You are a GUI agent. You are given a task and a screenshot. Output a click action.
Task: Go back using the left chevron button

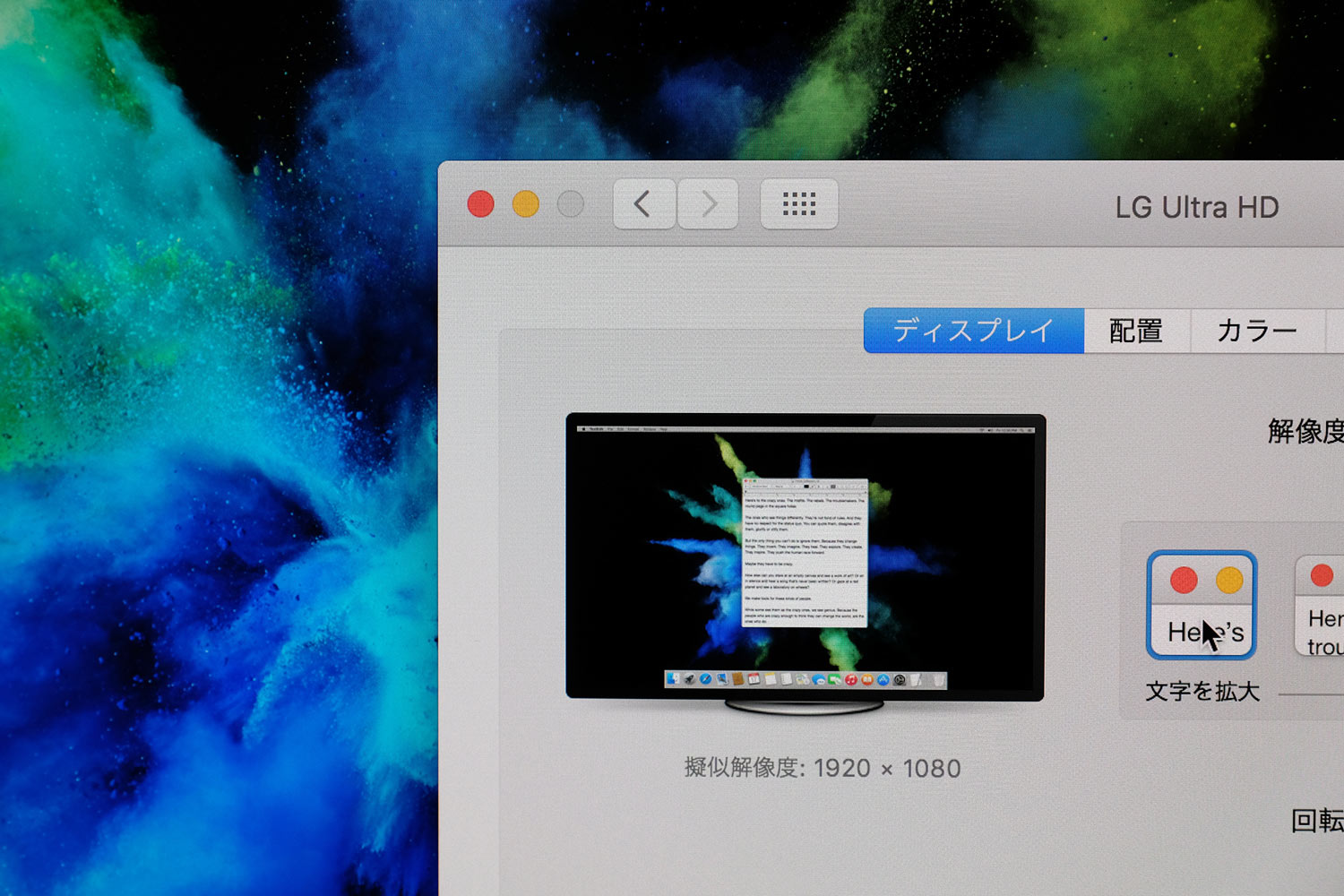click(x=643, y=204)
